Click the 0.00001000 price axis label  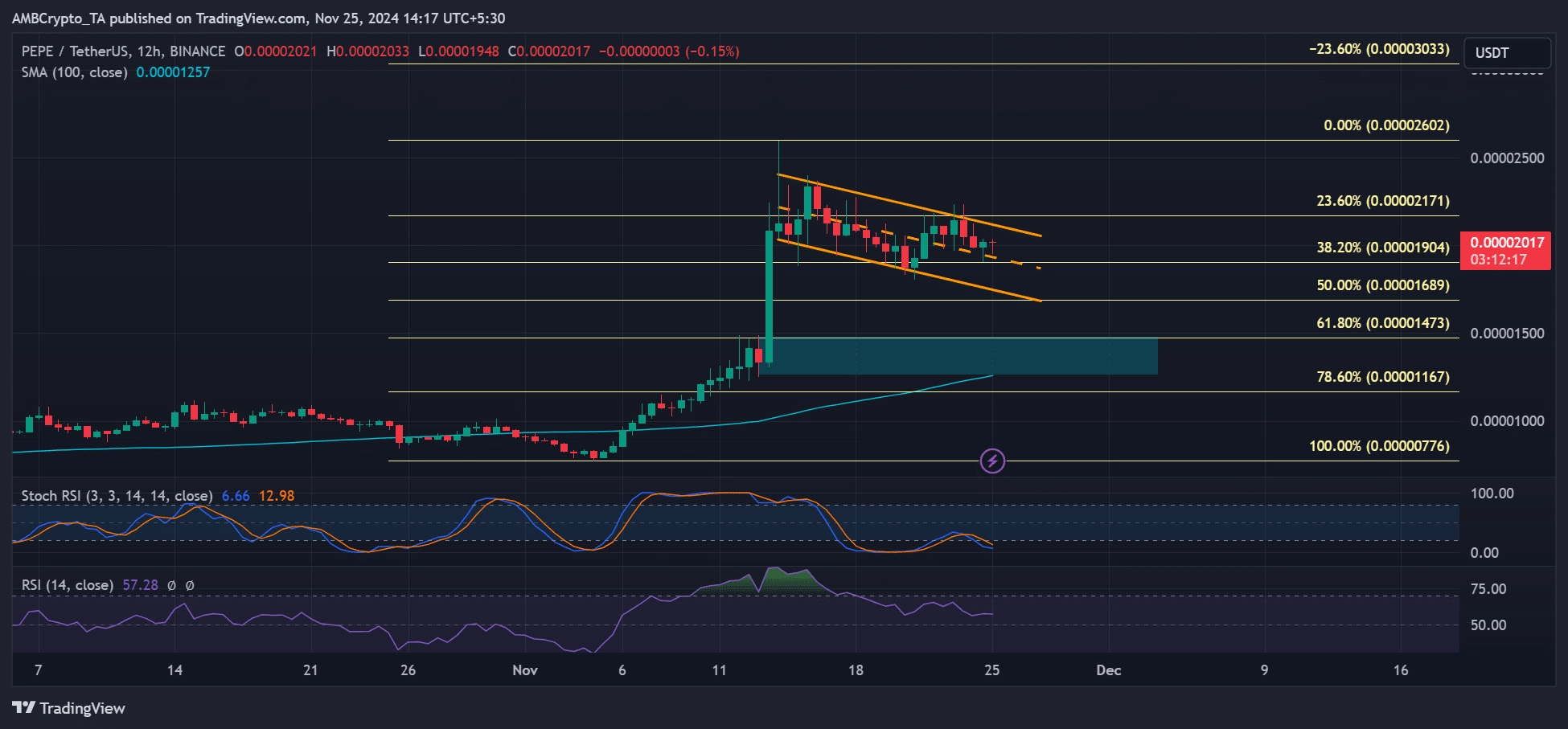pyautogui.click(x=1507, y=421)
